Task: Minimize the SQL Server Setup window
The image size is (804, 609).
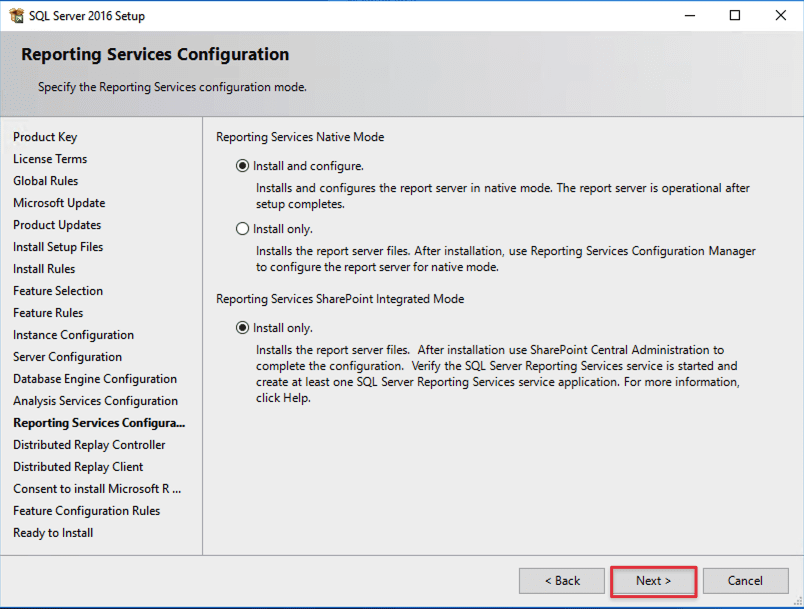Action: coord(689,16)
